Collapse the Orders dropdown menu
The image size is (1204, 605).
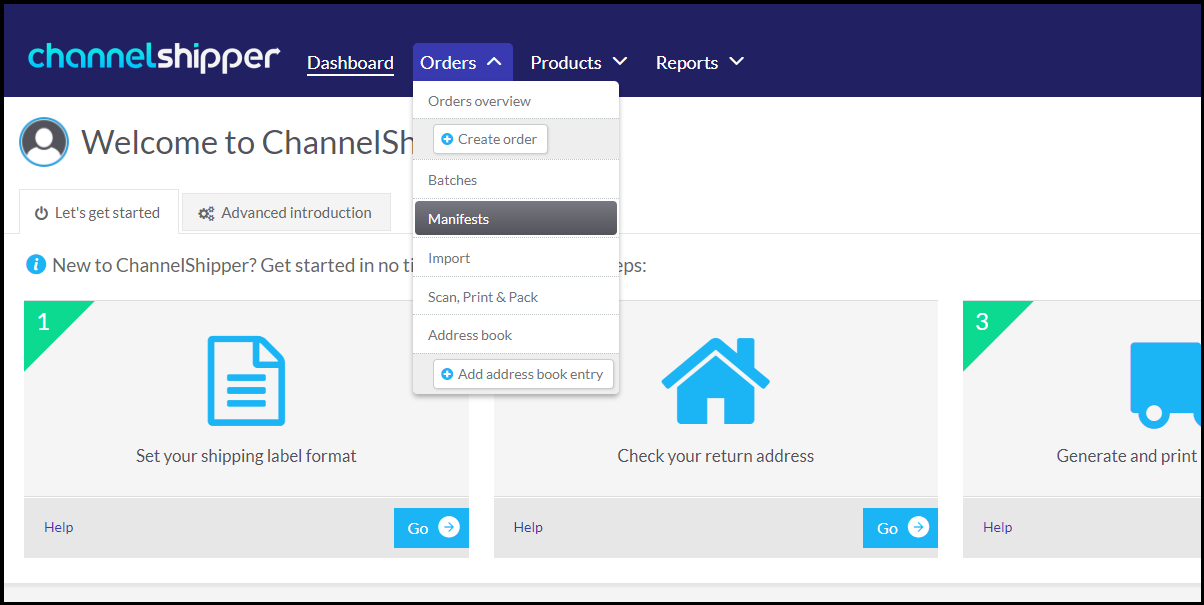tap(462, 62)
